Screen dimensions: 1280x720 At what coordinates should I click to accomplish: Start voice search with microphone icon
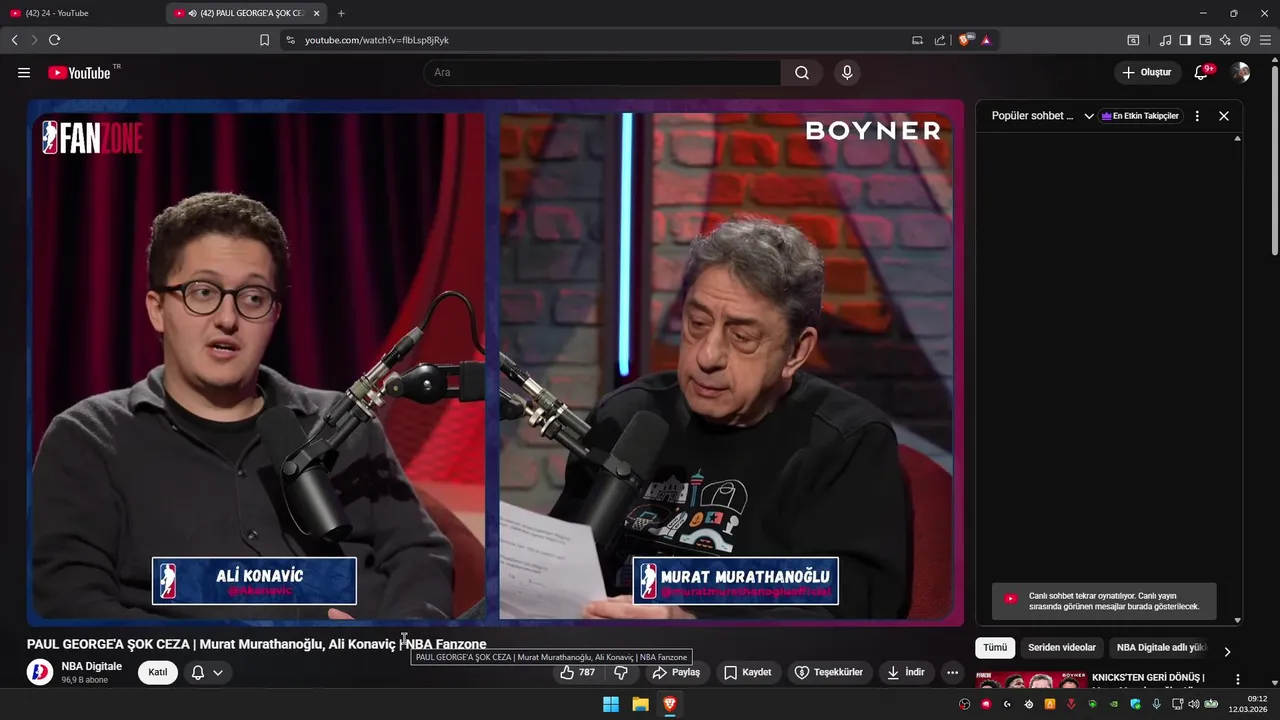(x=847, y=73)
